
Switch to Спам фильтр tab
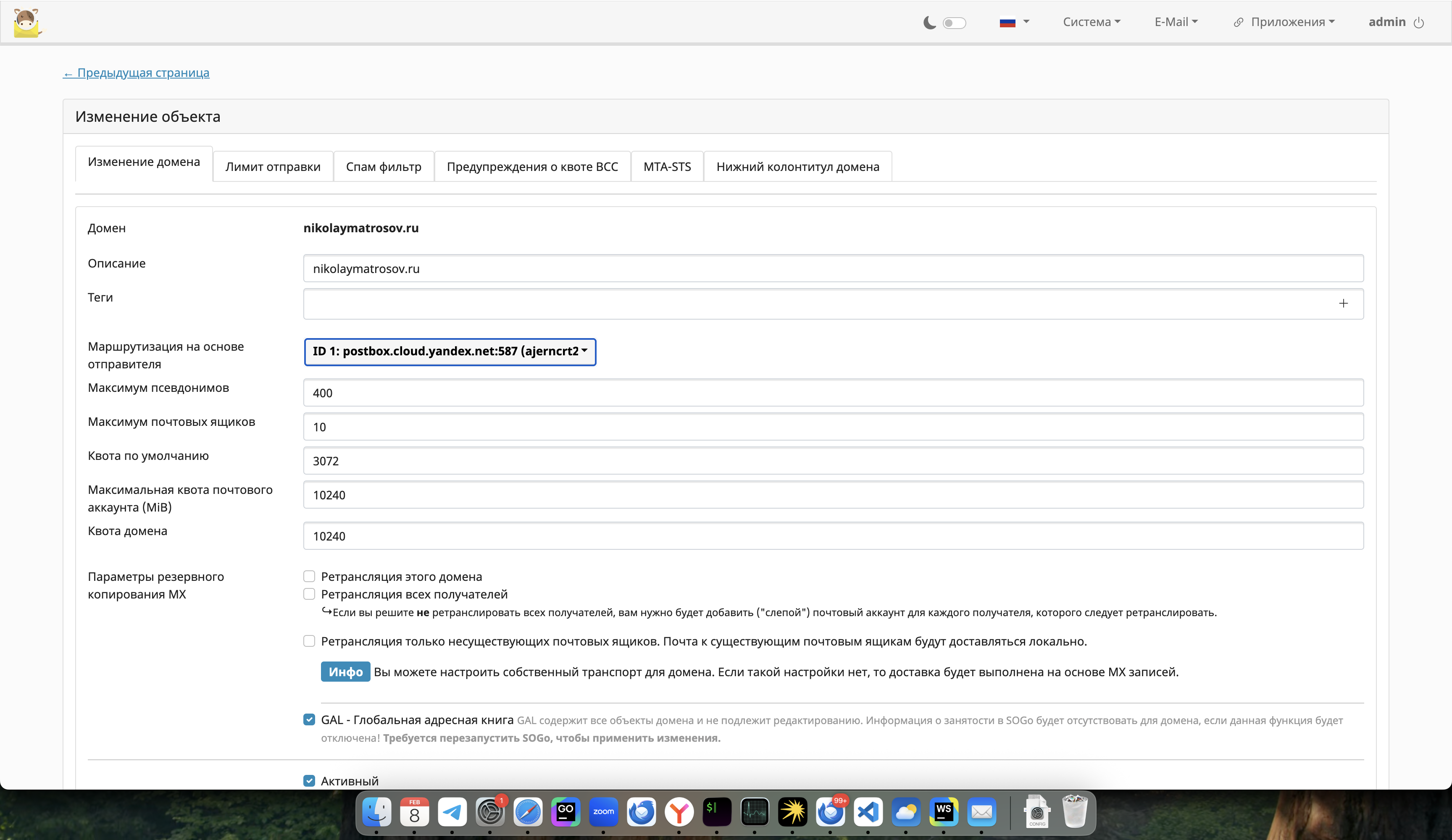point(383,166)
